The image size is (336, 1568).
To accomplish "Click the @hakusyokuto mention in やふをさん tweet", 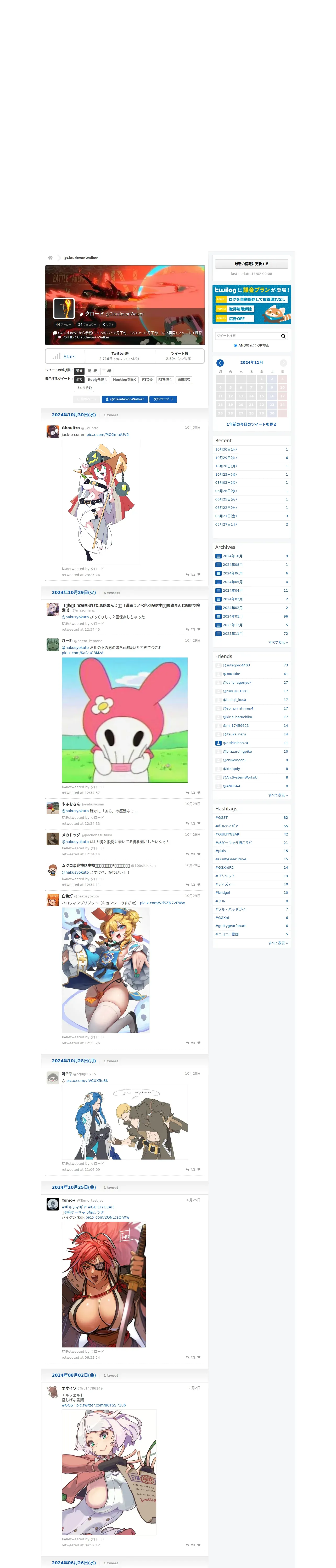I will click(75, 811).
